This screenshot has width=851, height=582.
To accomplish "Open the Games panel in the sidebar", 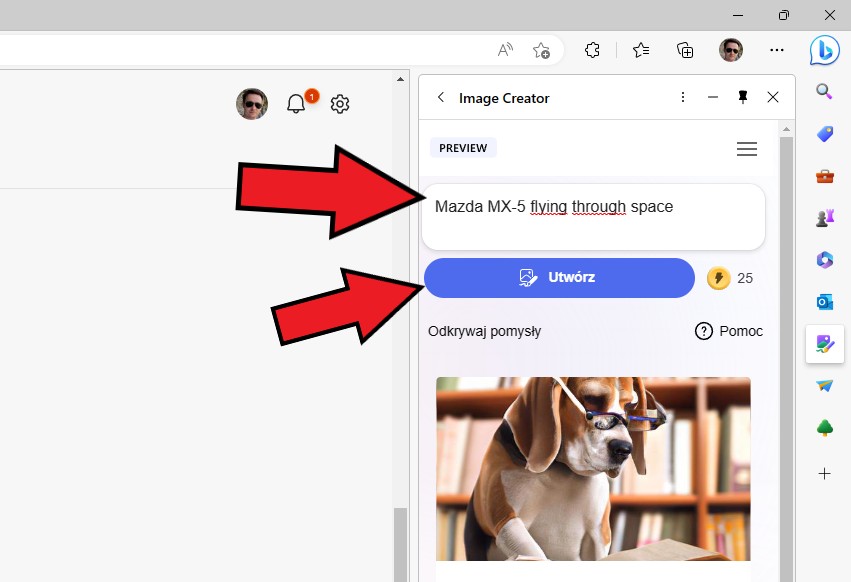I will tap(824, 217).
